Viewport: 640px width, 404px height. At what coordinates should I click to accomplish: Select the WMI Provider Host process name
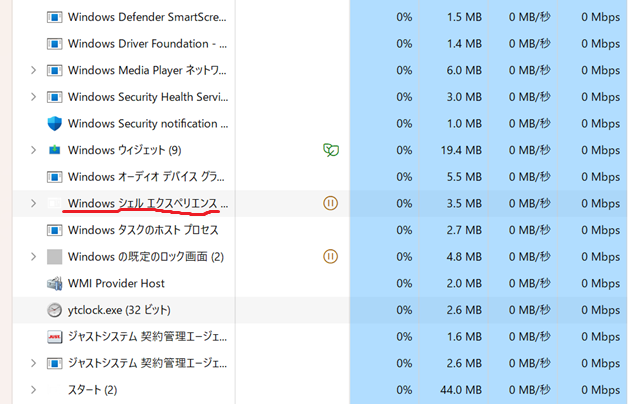[x=116, y=283]
